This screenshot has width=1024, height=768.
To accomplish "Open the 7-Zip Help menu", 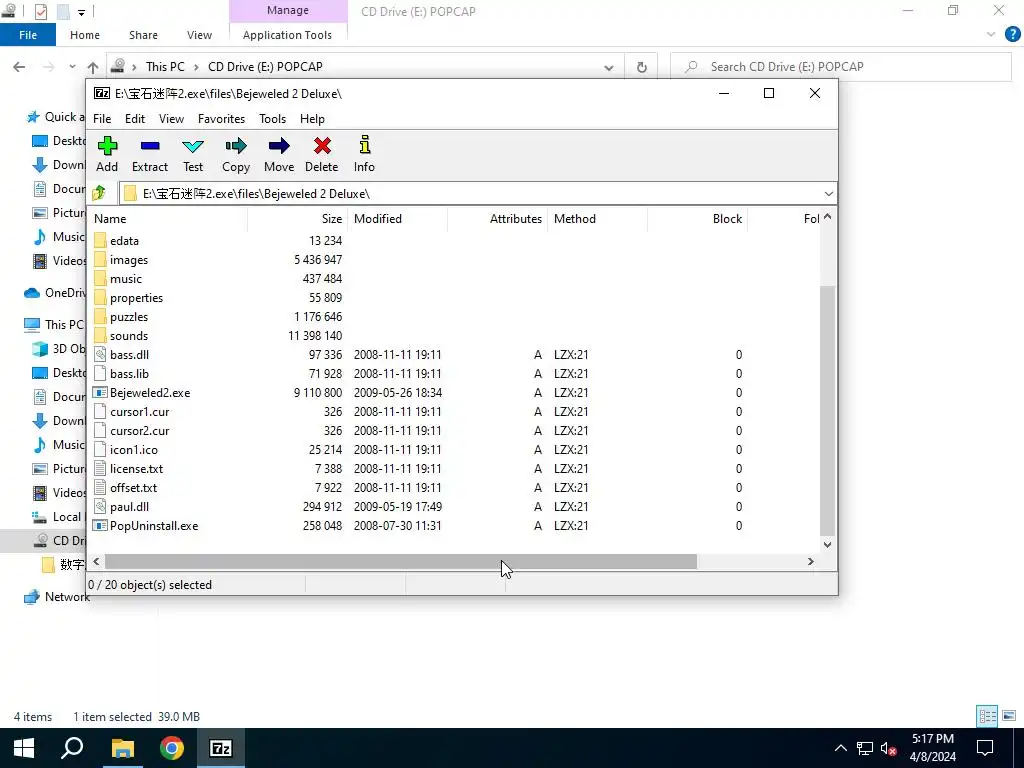I will coord(312,119).
